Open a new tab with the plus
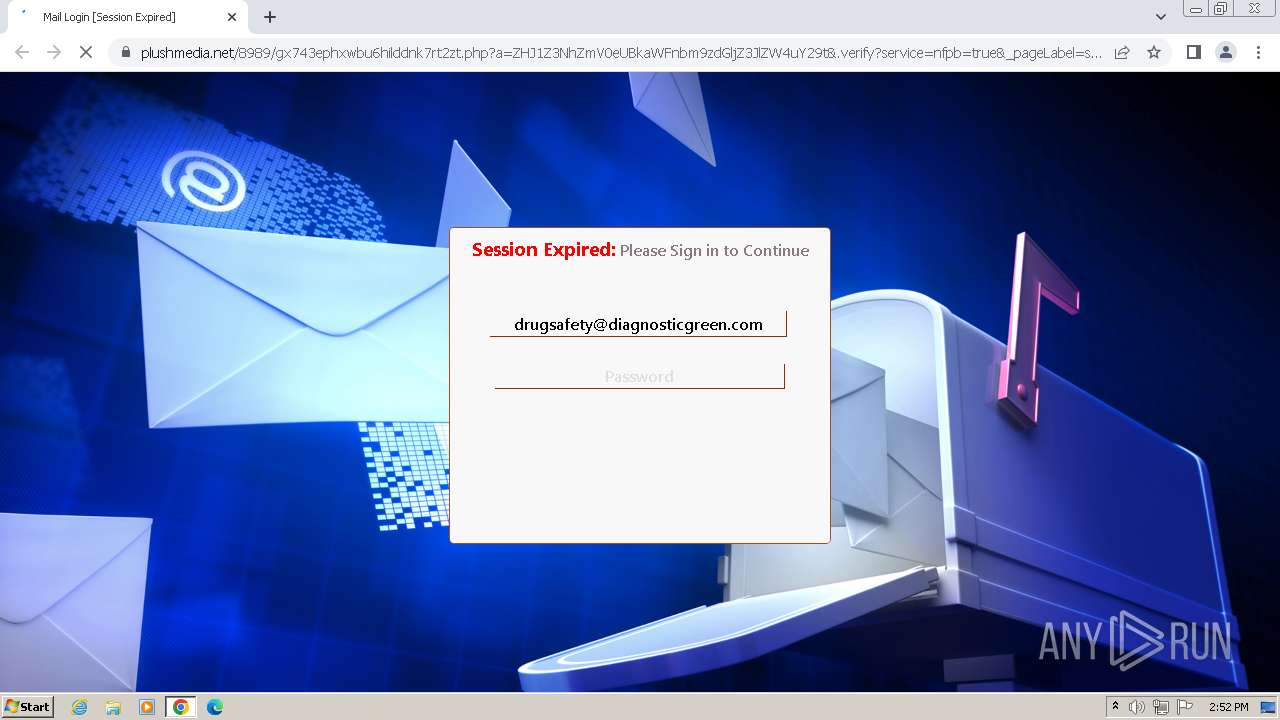 point(270,17)
